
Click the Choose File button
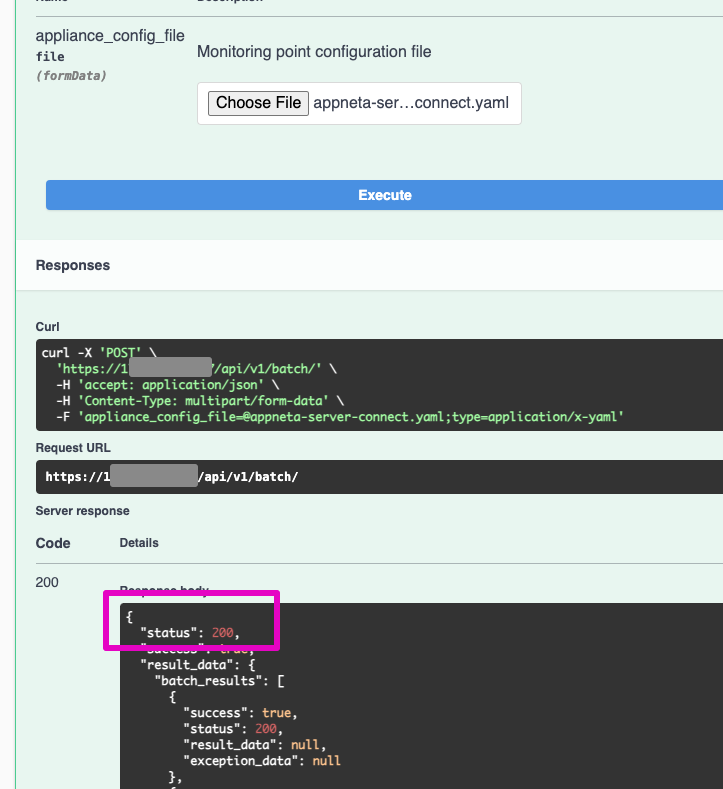point(259,103)
